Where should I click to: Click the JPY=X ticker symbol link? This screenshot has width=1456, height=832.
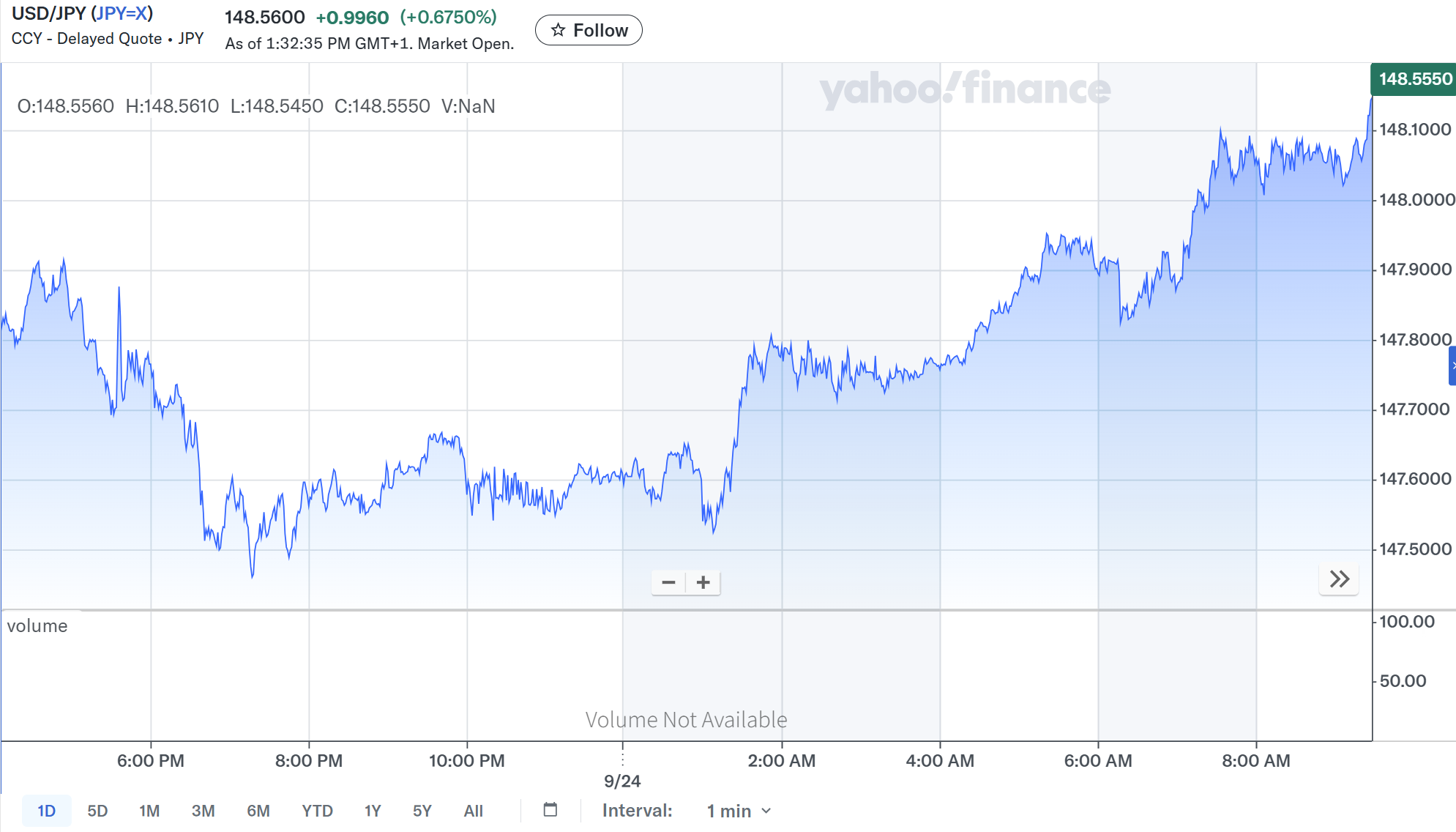click(x=122, y=13)
